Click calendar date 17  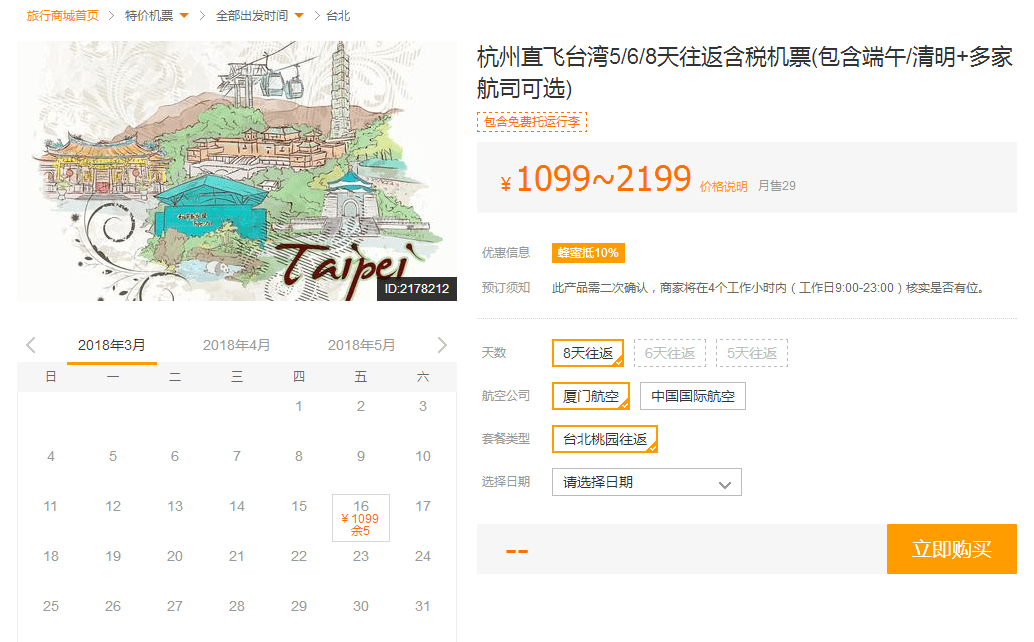(423, 506)
